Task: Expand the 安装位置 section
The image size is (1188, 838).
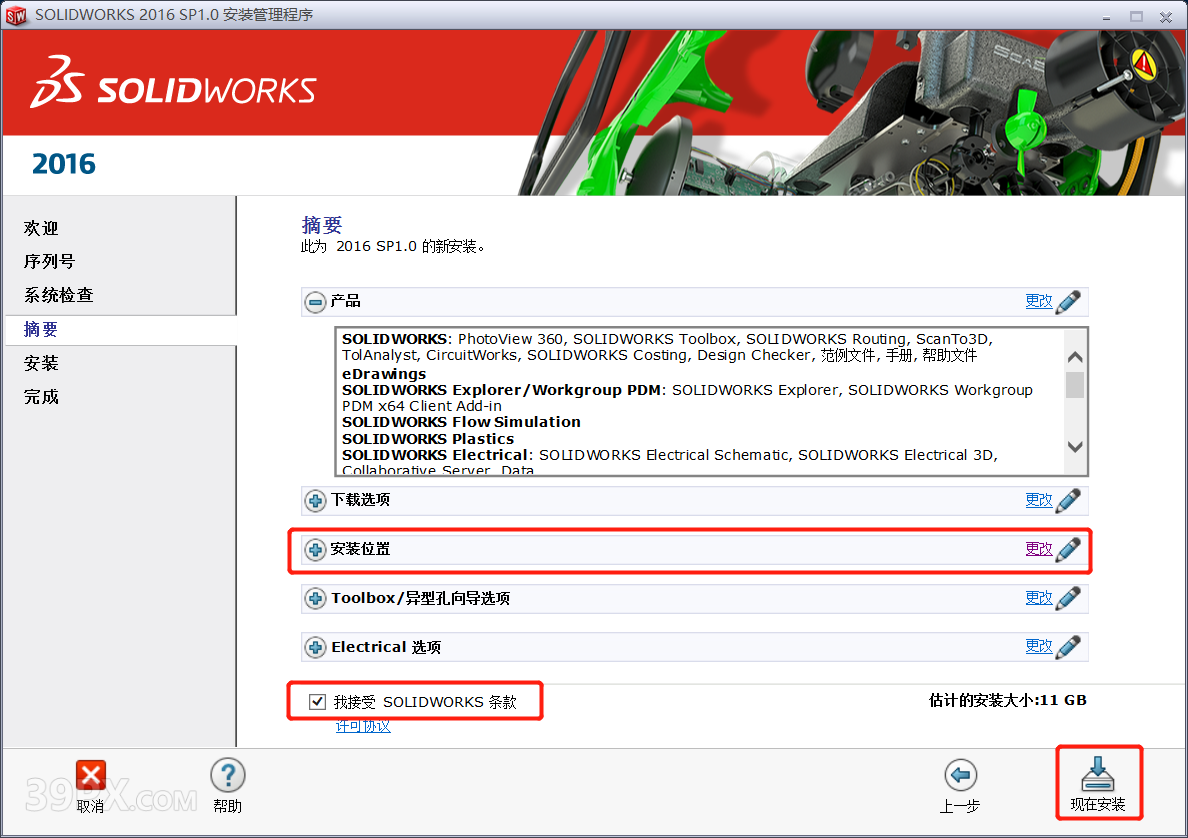Action: (x=315, y=548)
